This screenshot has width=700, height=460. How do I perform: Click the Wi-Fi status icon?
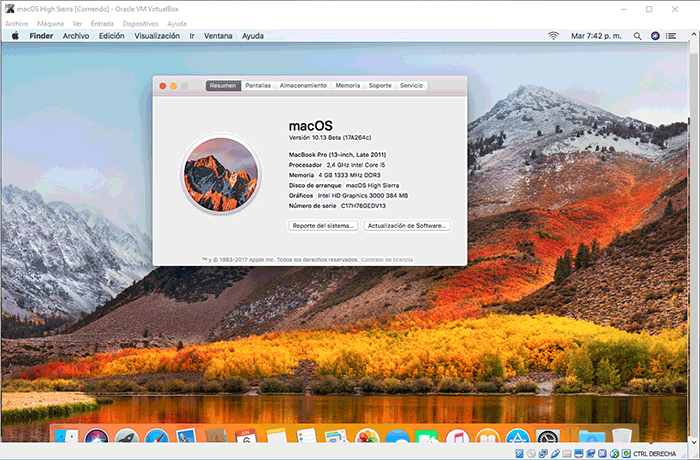pos(553,36)
